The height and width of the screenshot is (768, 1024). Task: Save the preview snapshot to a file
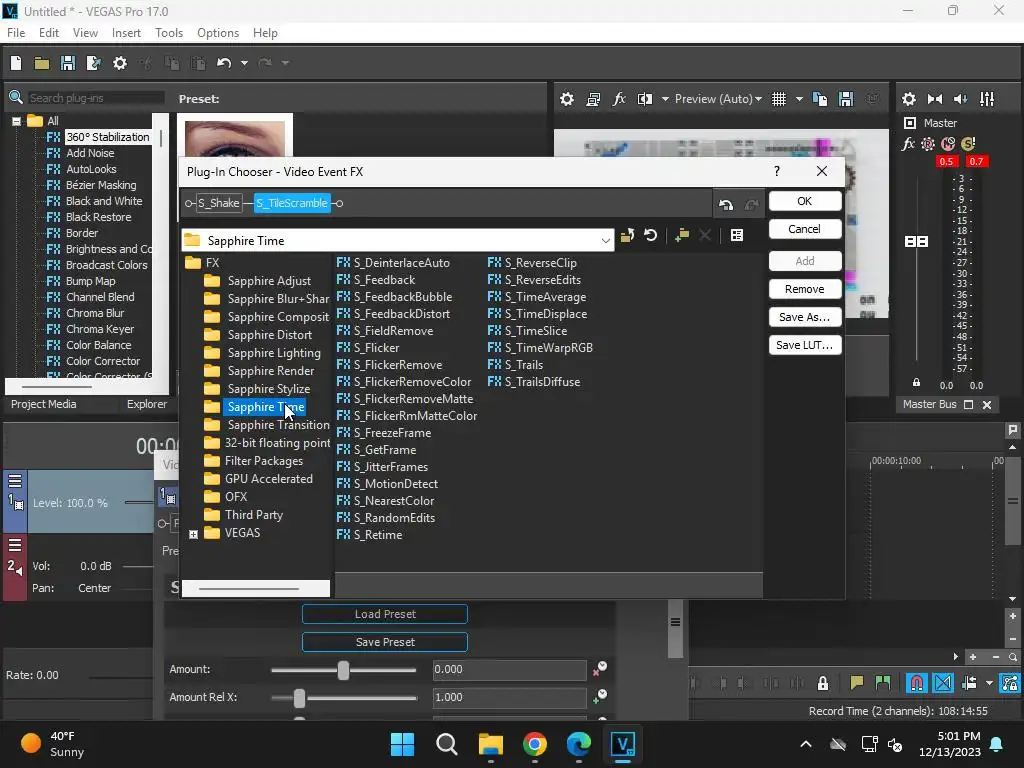pos(846,99)
